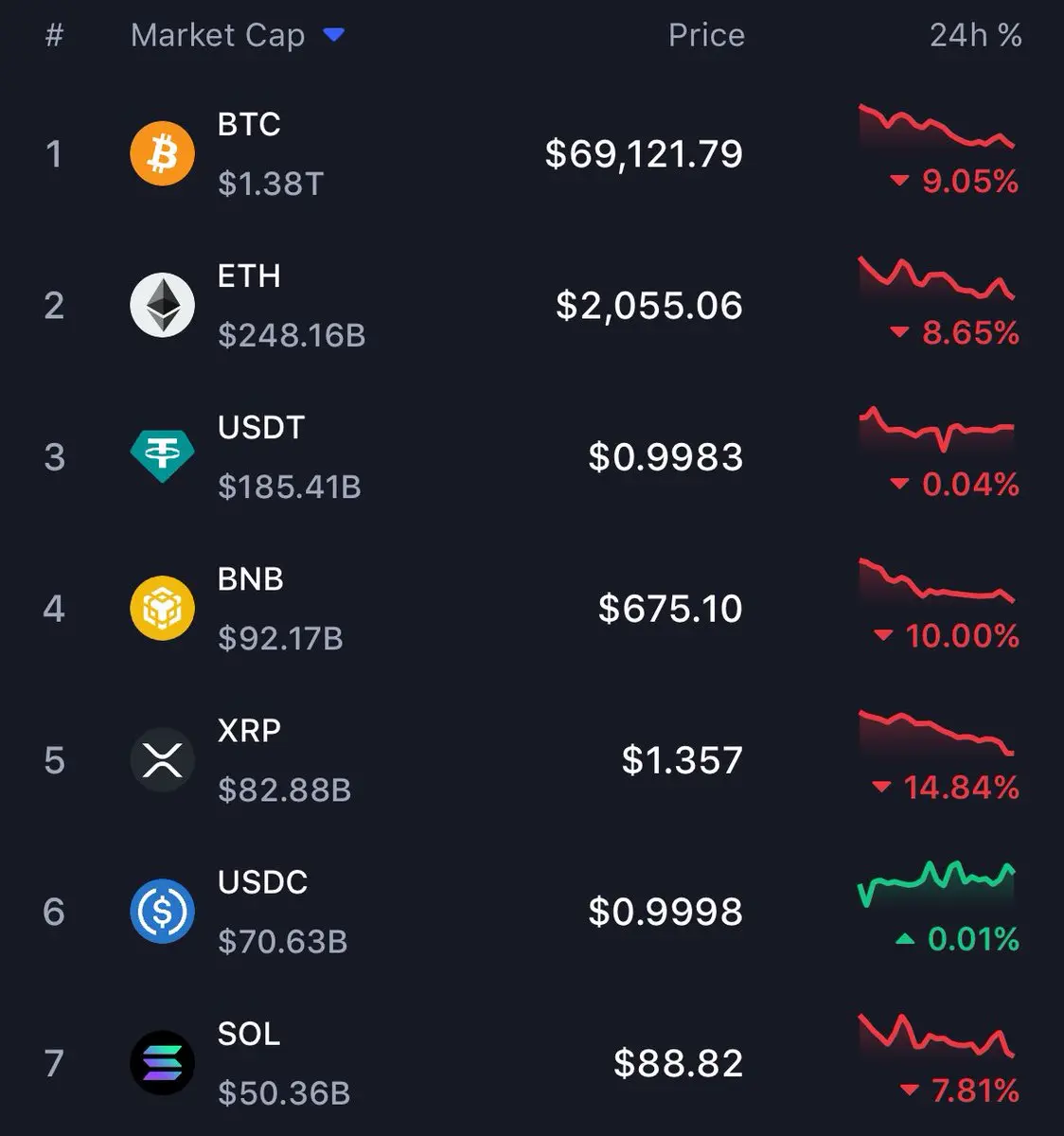Open the XRP red sparkline chart

(x=936, y=732)
